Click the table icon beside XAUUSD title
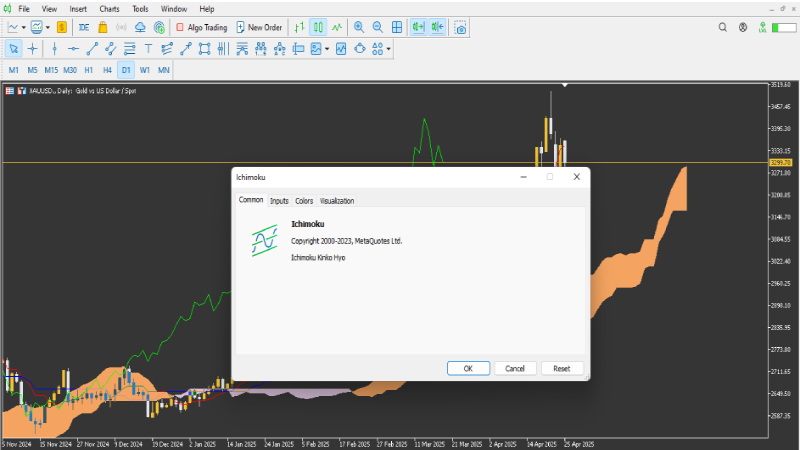 click(x=10, y=91)
